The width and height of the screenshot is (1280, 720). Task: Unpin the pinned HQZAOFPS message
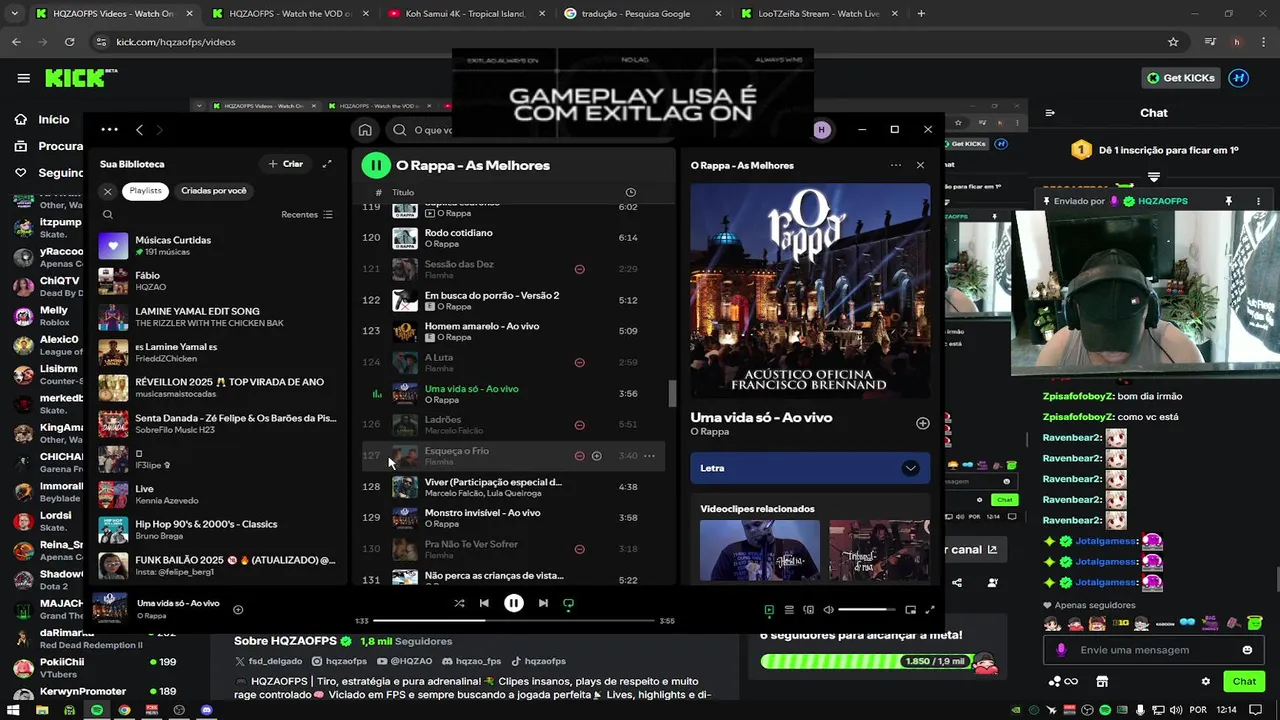[1229, 201]
